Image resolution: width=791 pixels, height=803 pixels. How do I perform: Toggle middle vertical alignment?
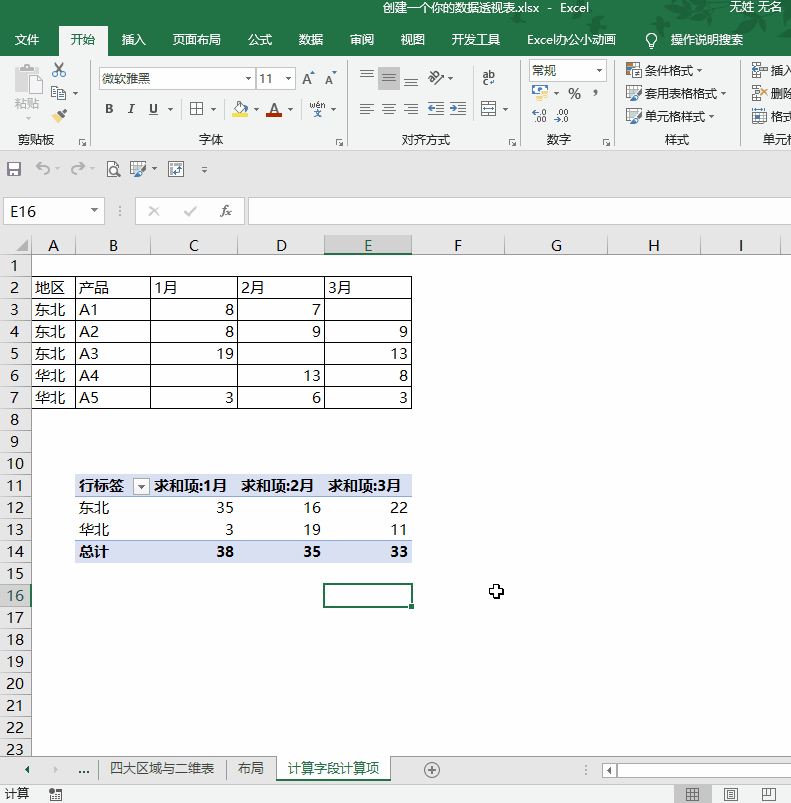(389, 78)
